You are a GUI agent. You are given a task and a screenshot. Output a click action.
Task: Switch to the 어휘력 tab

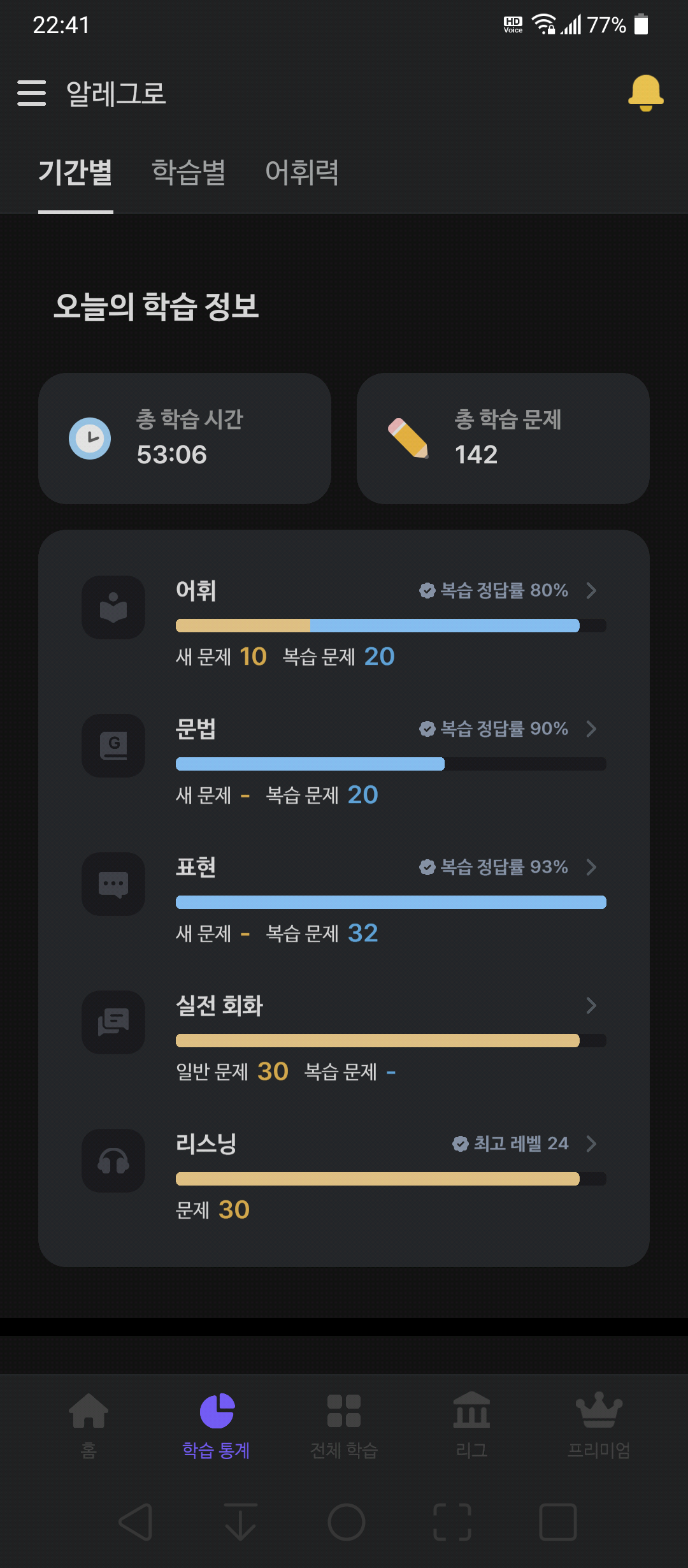coord(302,172)
